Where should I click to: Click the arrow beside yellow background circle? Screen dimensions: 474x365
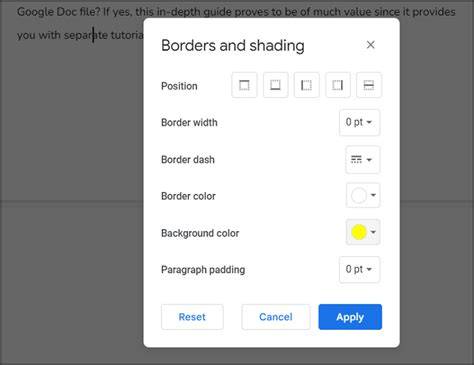pos(373,232)
